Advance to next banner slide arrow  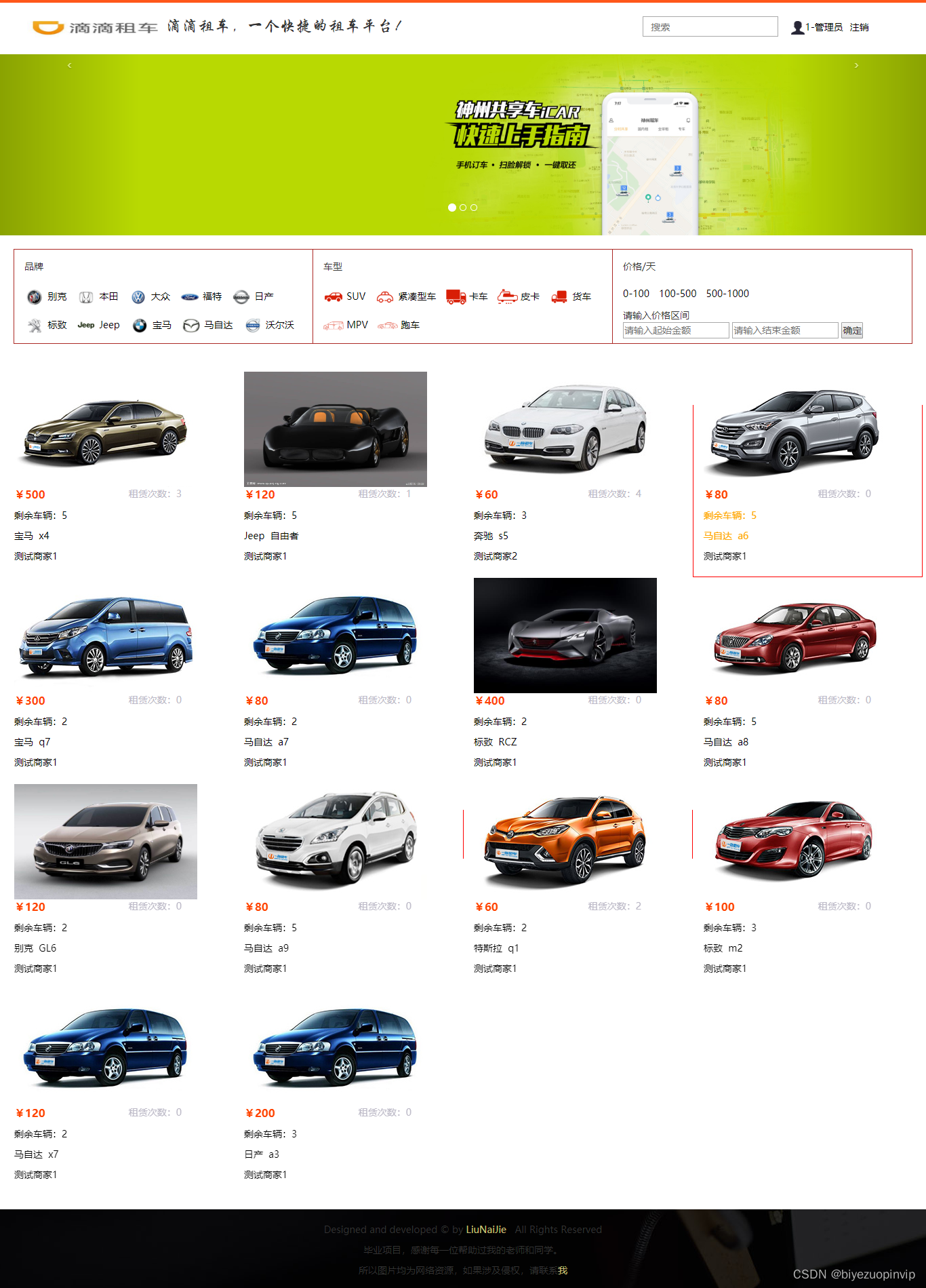(856, 65)
